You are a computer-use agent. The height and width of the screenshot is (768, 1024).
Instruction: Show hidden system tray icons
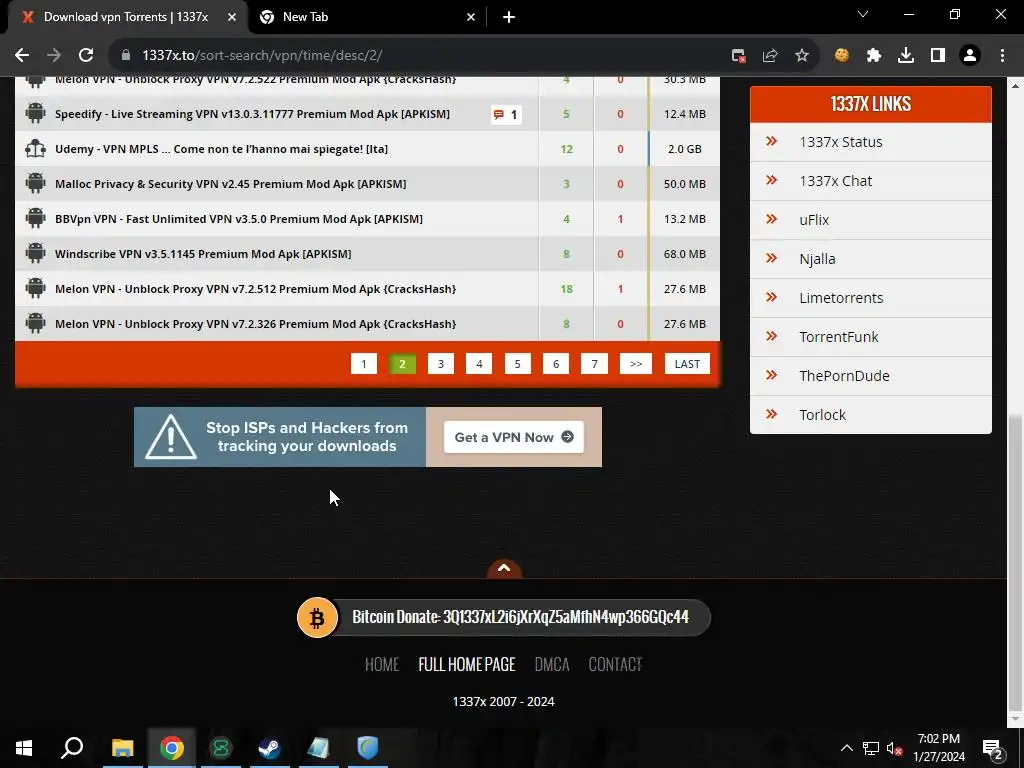click(x=846, y=748)
